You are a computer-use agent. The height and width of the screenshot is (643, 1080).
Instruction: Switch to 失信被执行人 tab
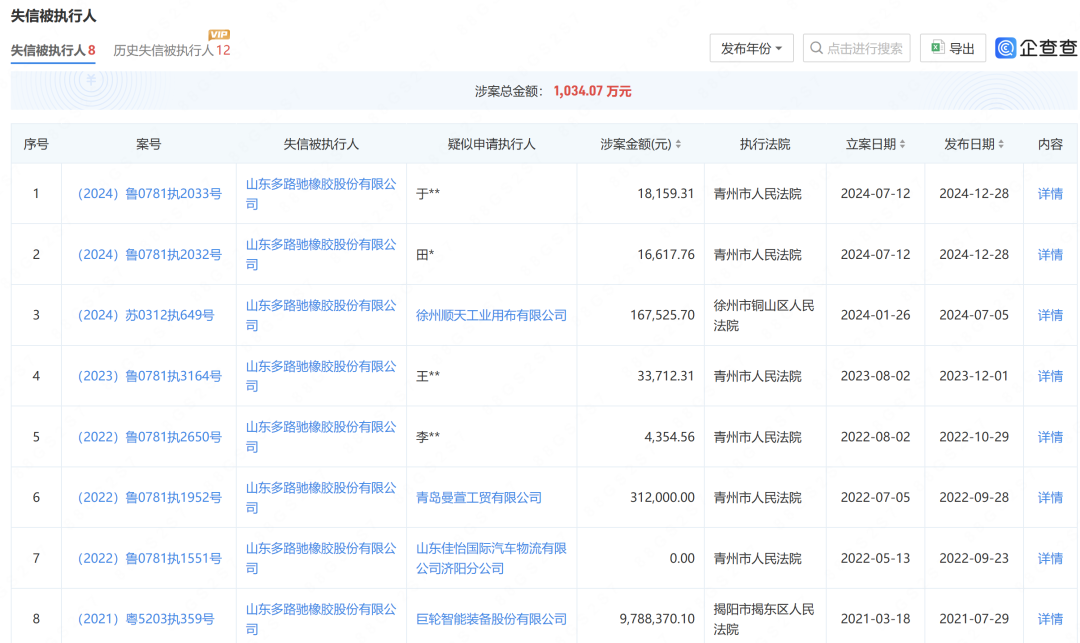[x=53, y=50]
